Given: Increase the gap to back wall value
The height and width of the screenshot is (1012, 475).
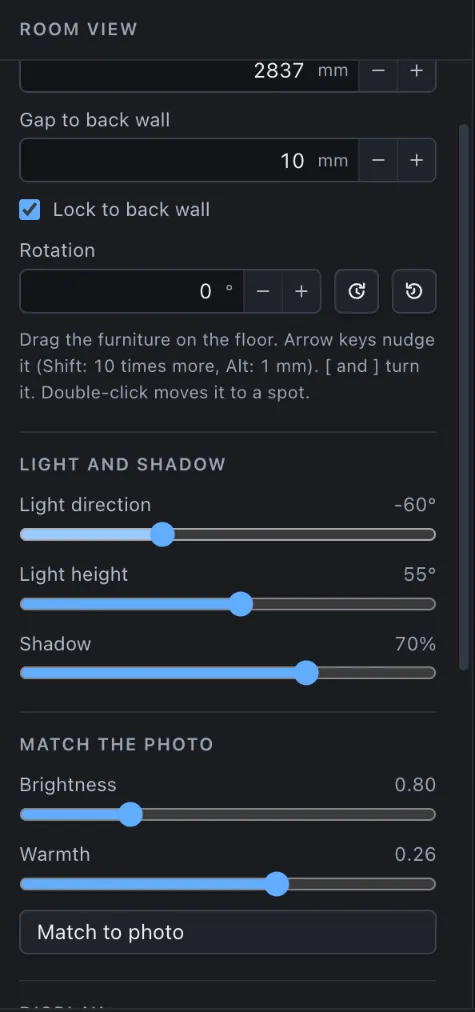Looking at the screenshot, I should coord(417,160).
